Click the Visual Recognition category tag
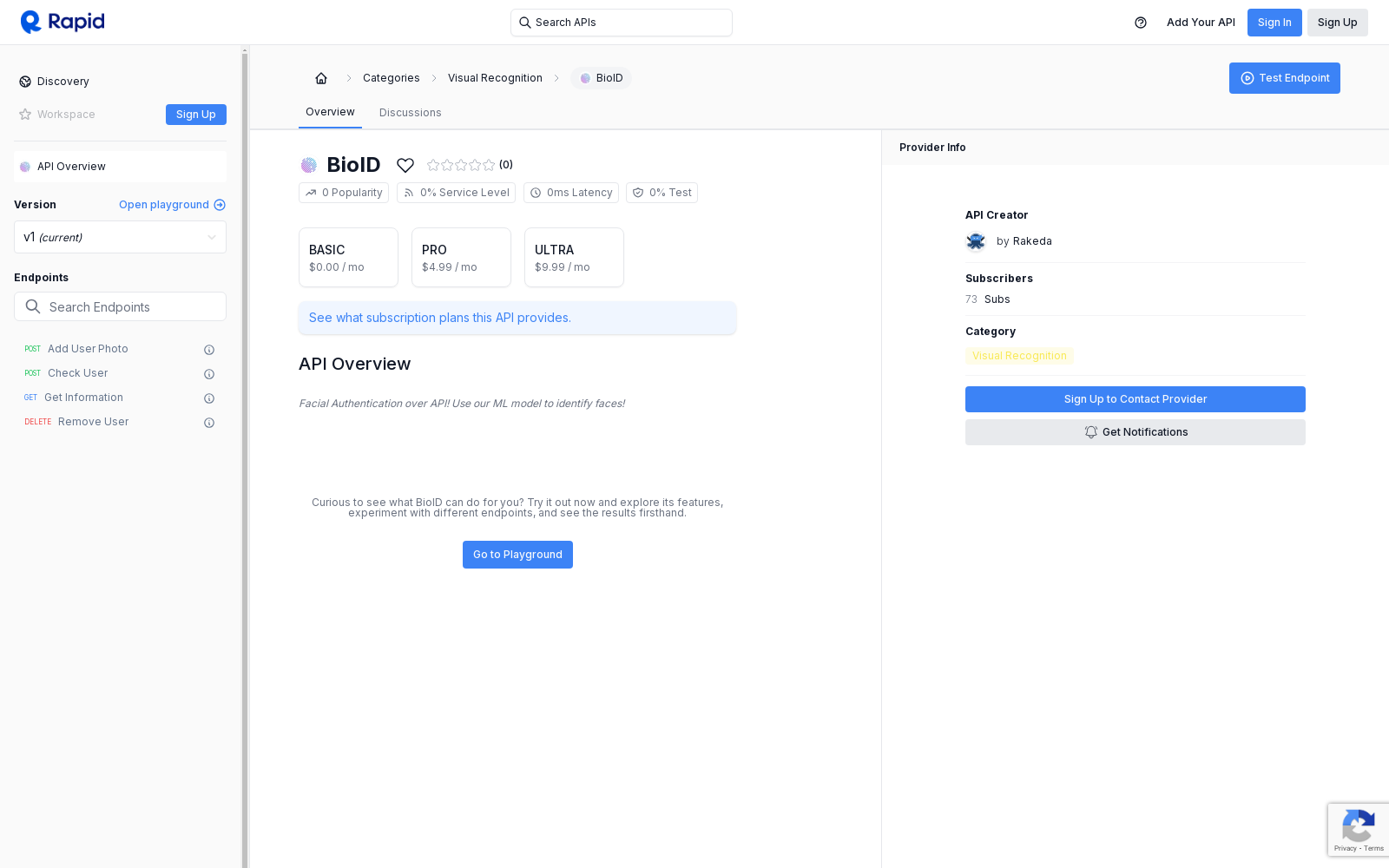 (1019, 356)
